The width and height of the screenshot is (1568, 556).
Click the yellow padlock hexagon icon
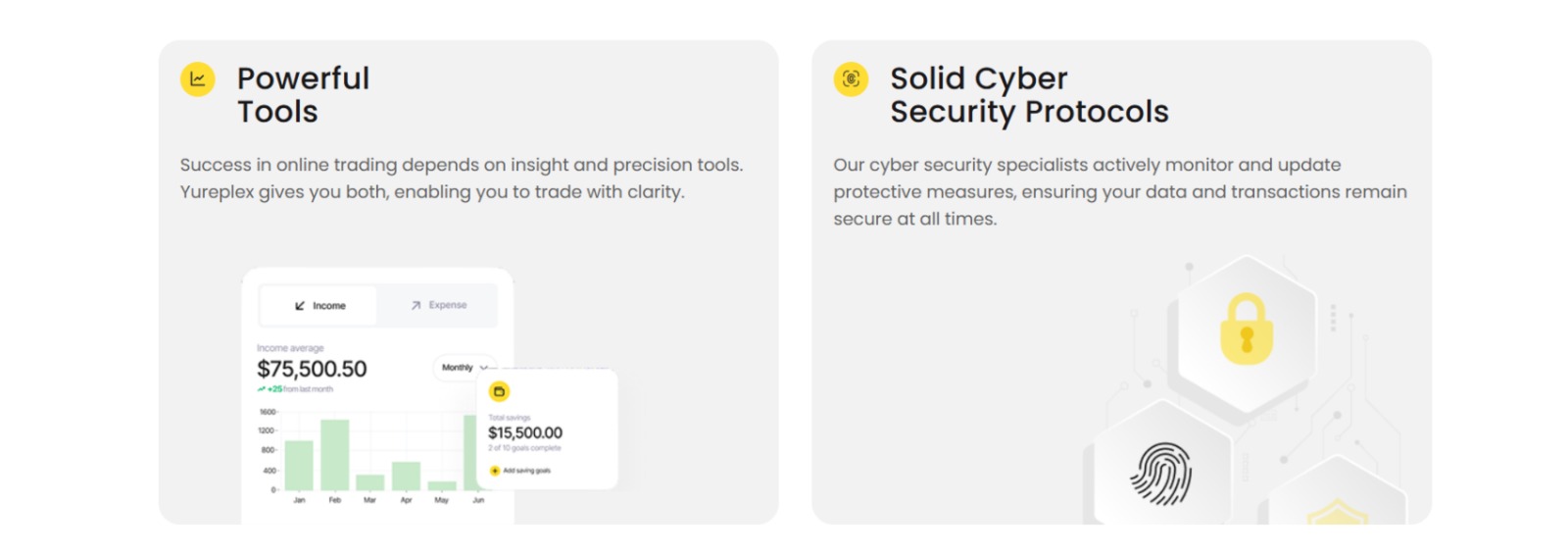tap(1246, 330)
